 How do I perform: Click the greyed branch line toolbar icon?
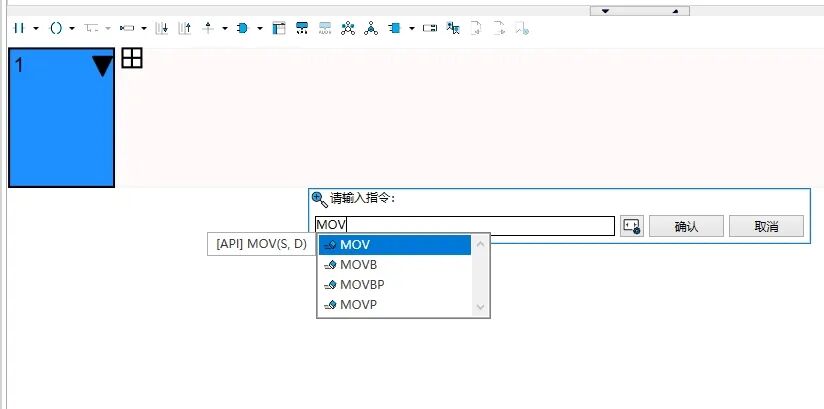coord(91,28)
